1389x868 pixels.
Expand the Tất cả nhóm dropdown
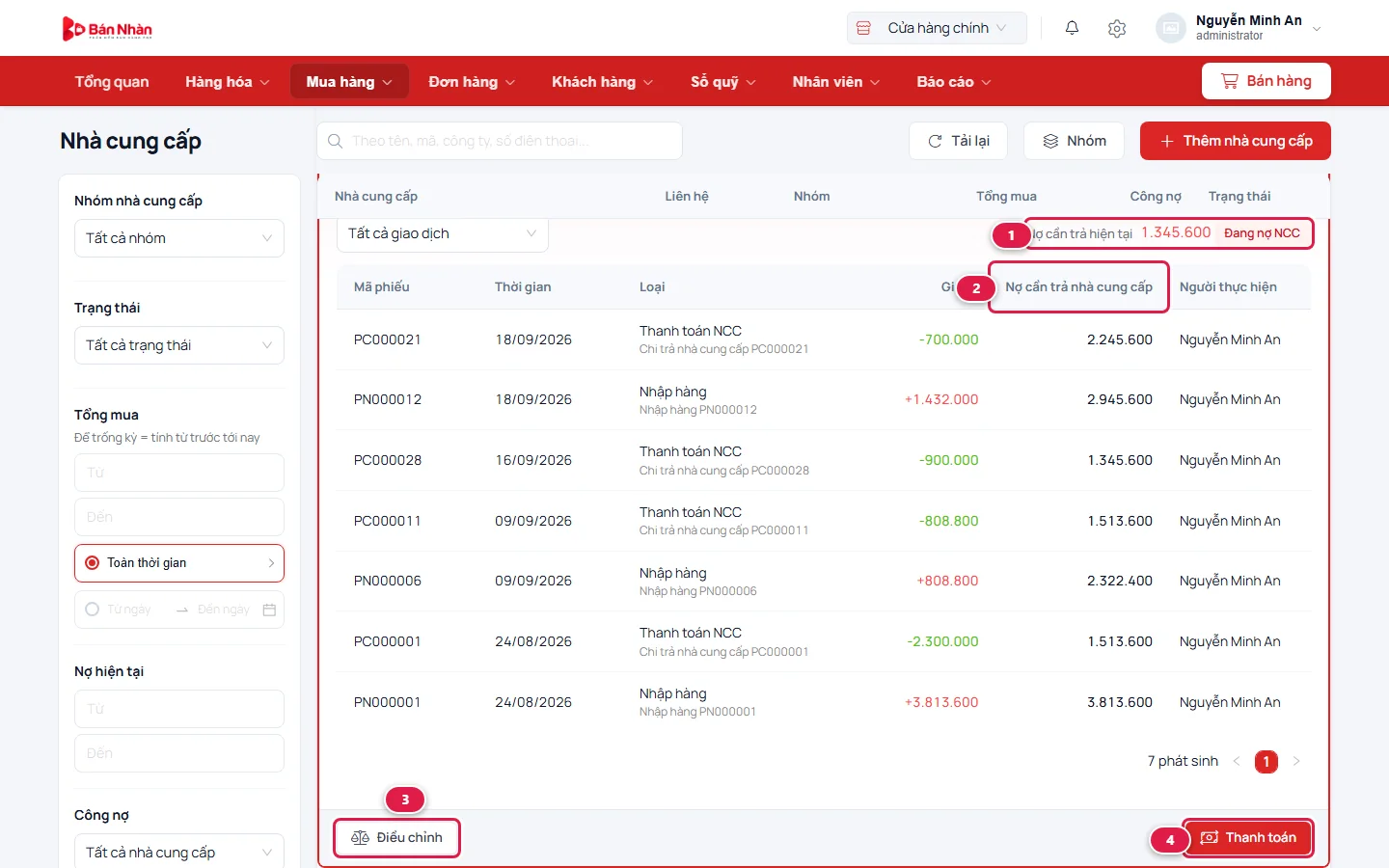(x=179, y=238)
